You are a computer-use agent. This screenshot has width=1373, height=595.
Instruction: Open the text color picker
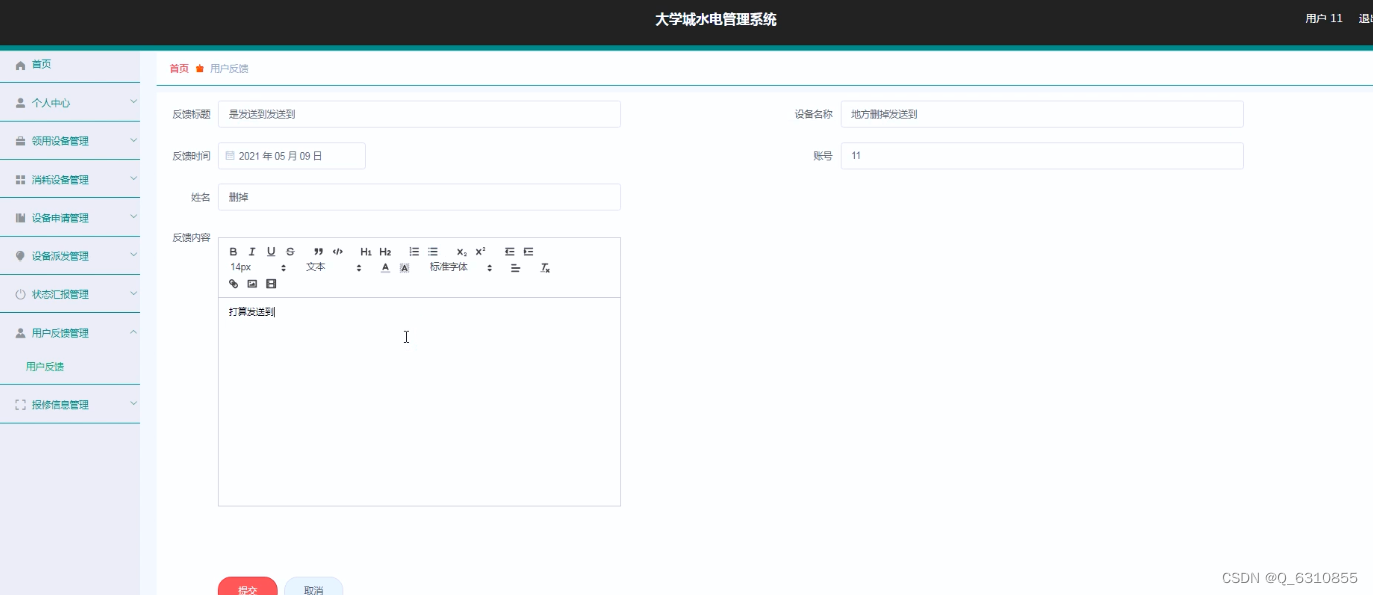(x=385, y=268)
